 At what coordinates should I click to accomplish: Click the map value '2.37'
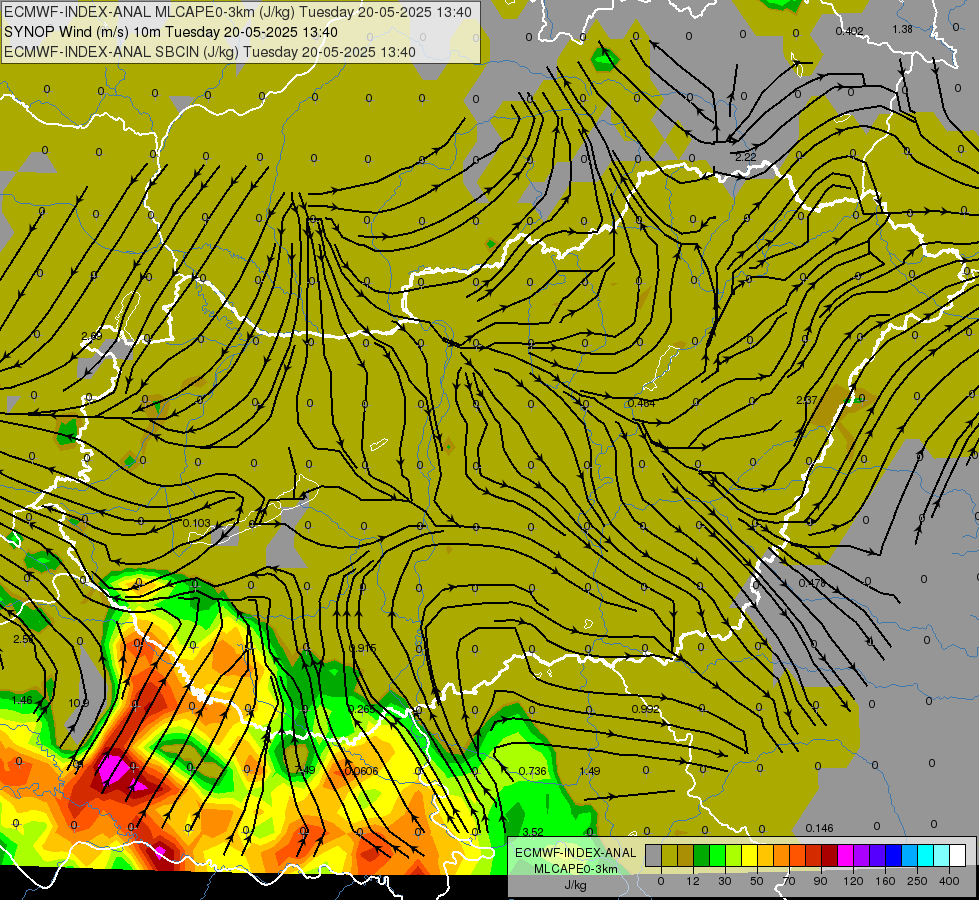click(x=807, y=400)
